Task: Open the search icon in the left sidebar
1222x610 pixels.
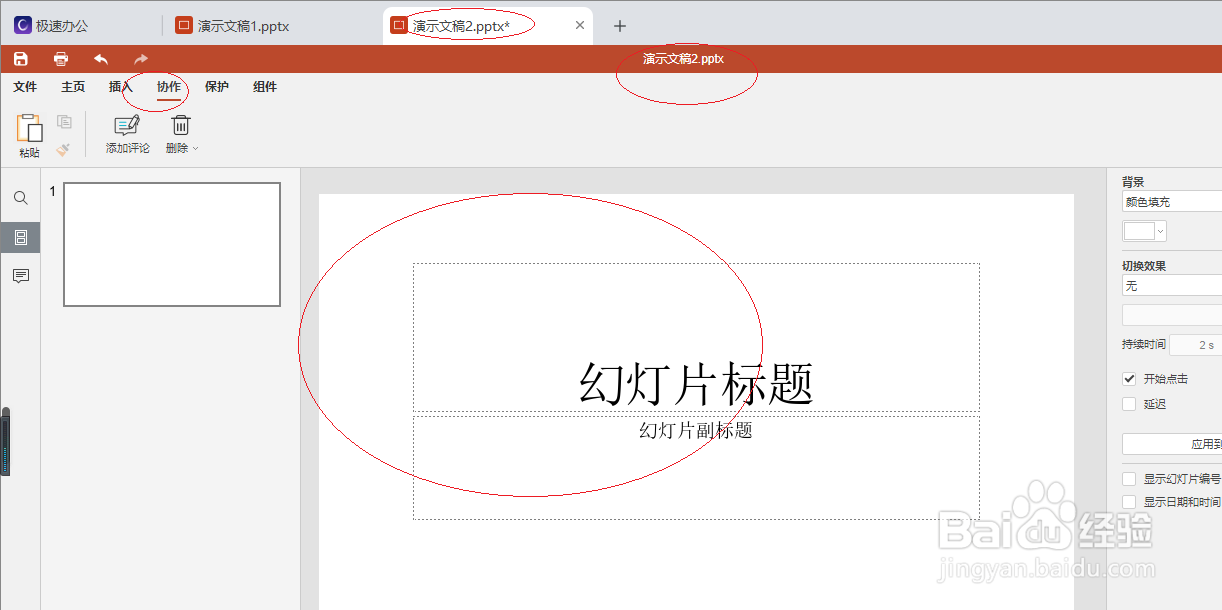Action: [20, 198]
